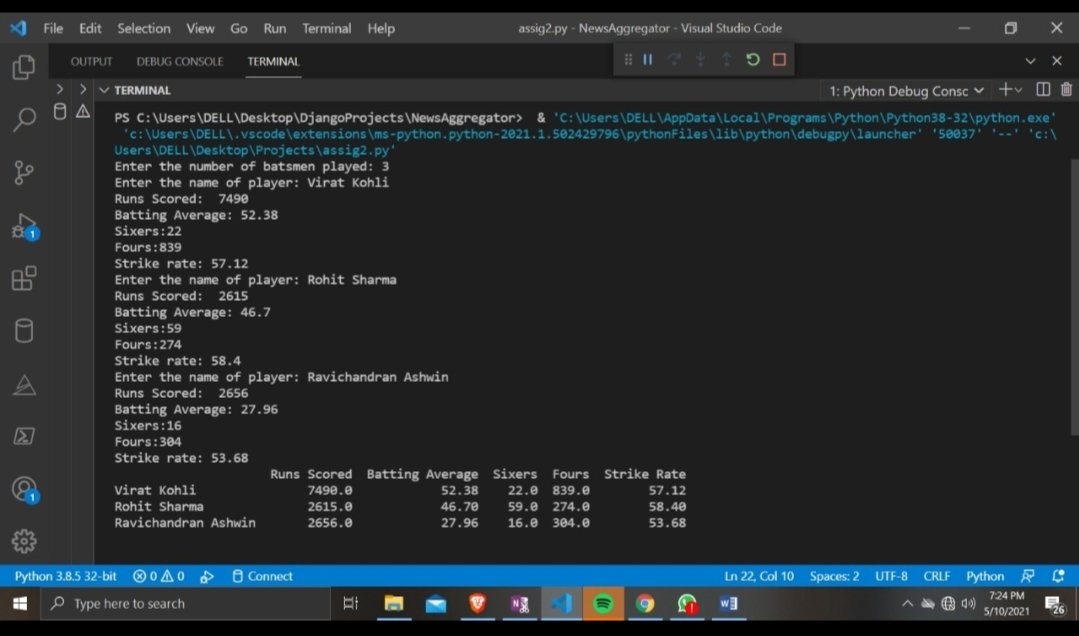Image resolution: width=1079 pixels, height=636 pixels.
Task: Open File Explorer from the taskbar
Action: pos(394,604)
